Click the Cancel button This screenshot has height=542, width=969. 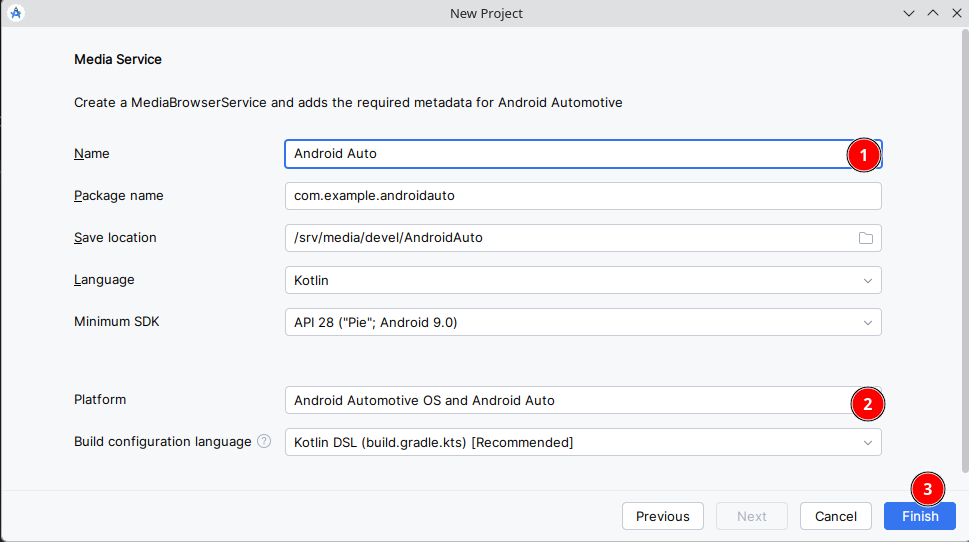point(835,516)
